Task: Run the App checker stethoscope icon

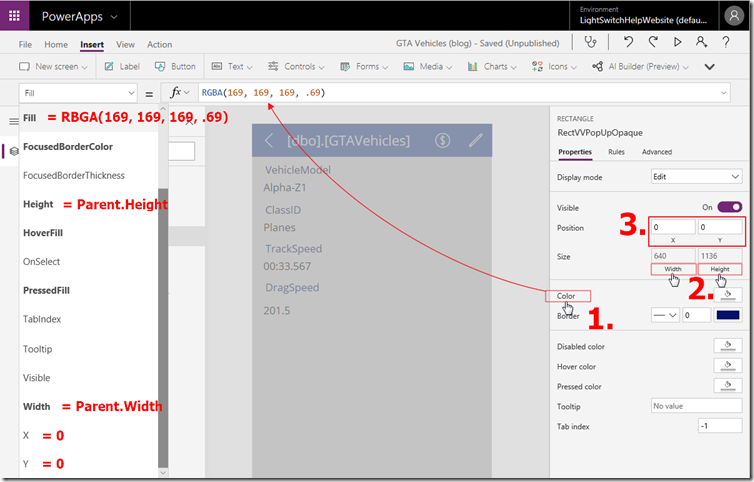Action: [x=591, y=43]
